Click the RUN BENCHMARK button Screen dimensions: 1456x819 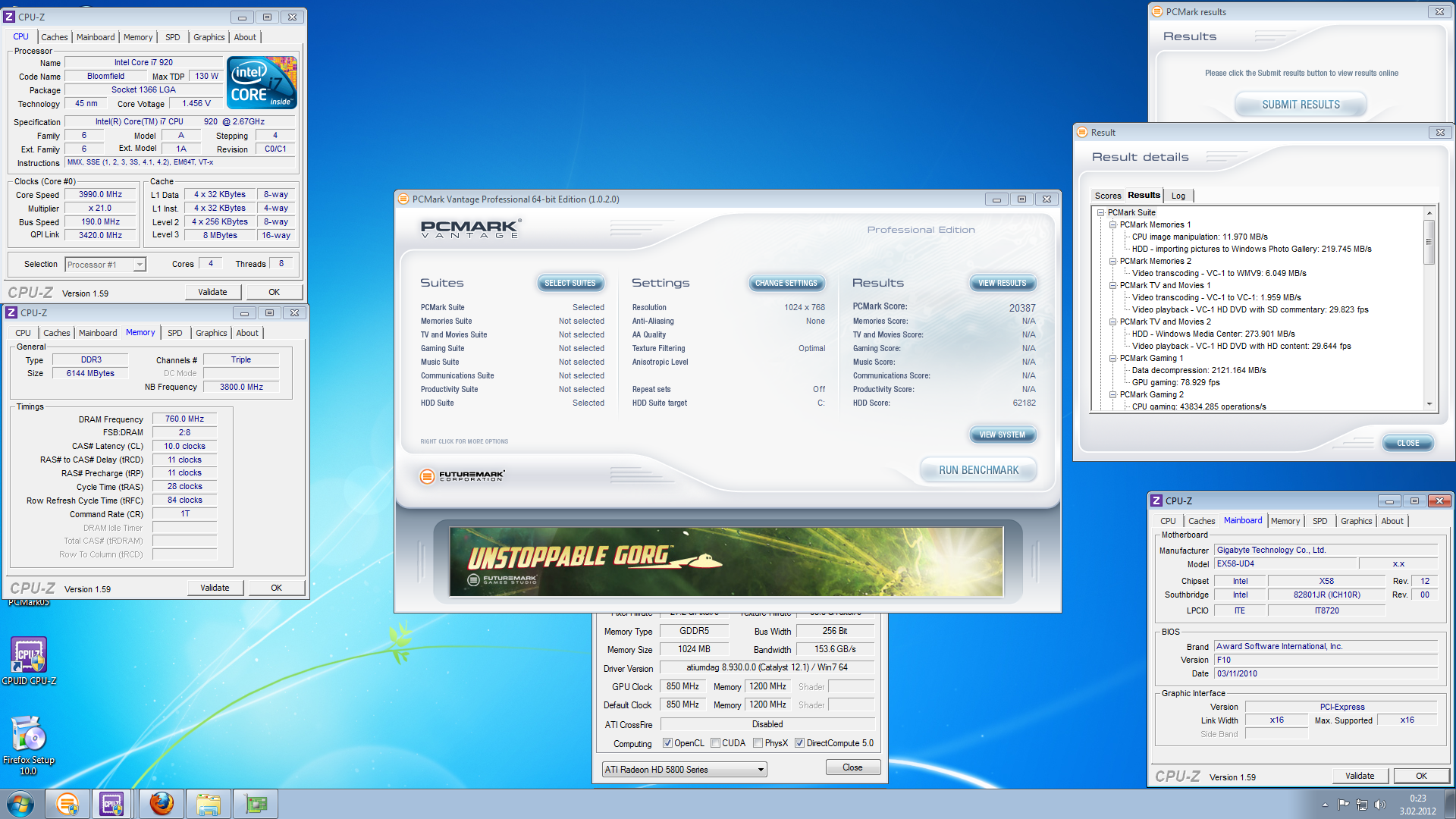coord(978,470)
